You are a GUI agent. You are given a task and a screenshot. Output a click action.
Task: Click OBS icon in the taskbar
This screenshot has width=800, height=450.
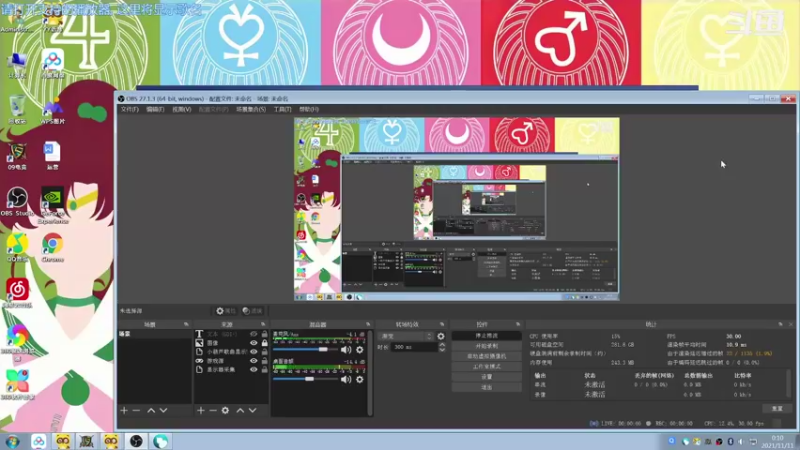[x=136, y=441]
